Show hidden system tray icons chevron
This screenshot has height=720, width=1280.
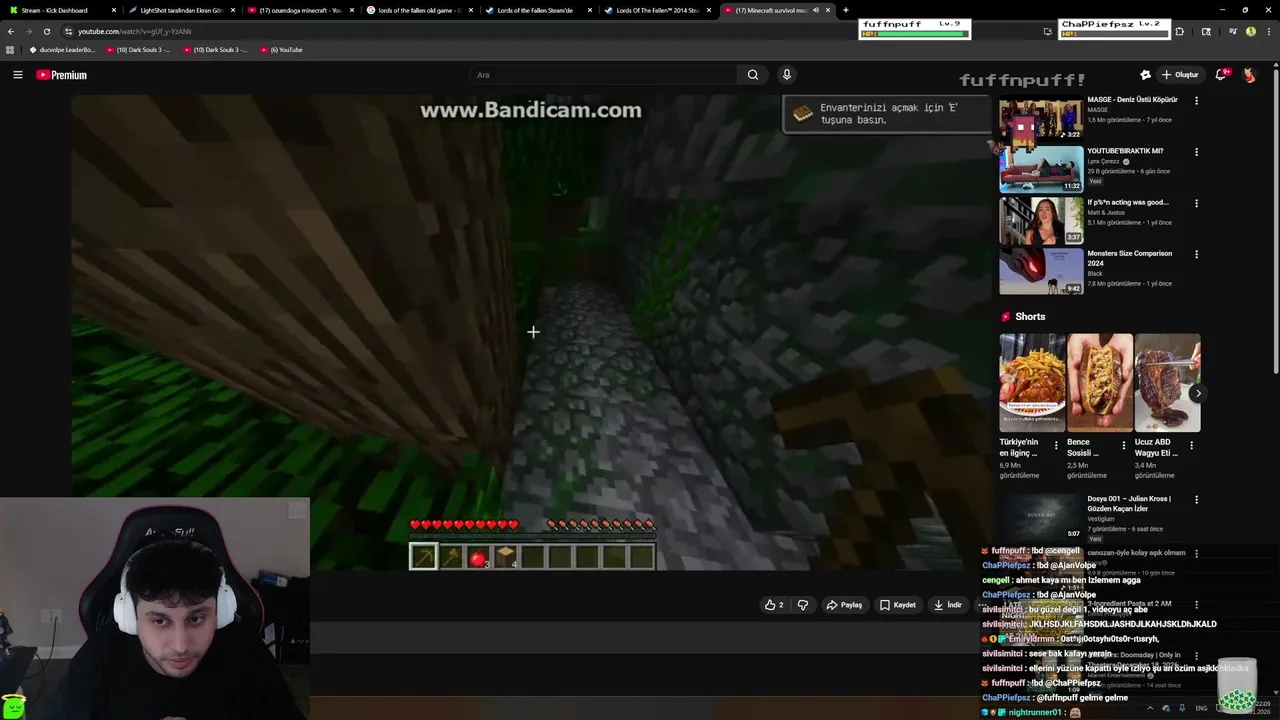pos(1150,708)
